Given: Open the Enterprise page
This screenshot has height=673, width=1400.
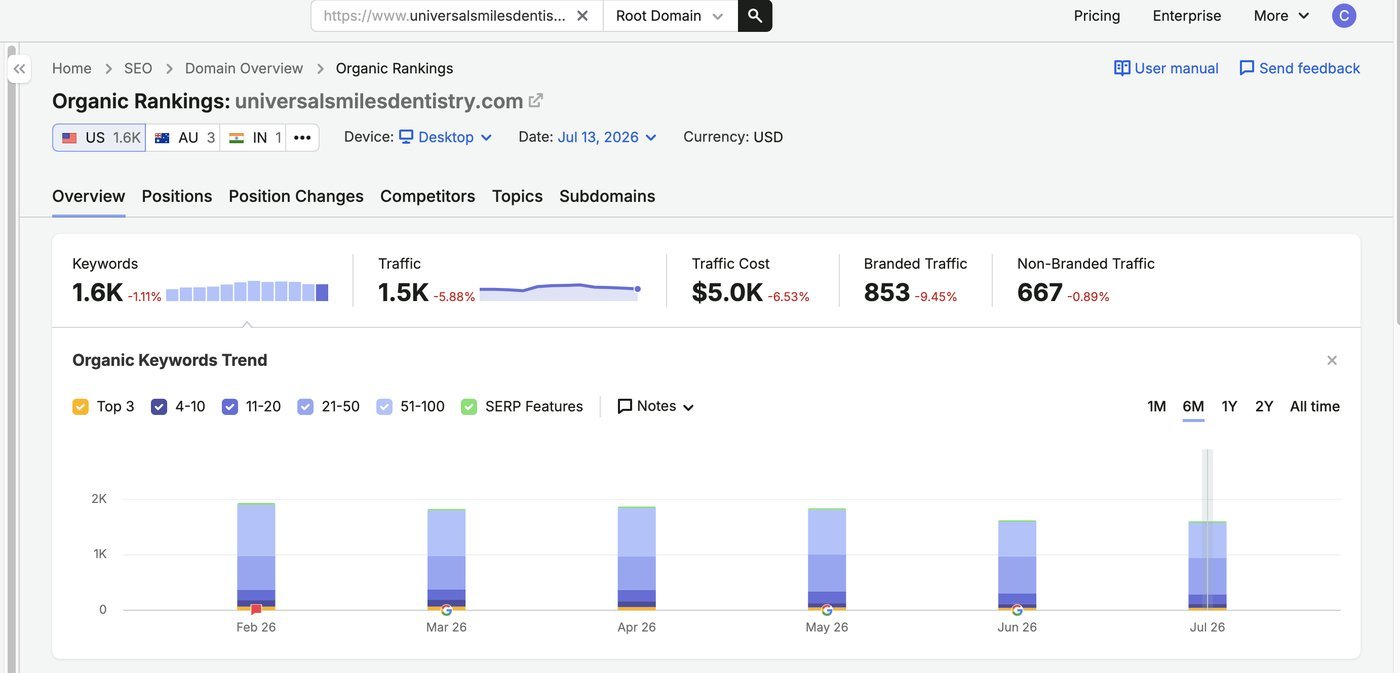Looking at the screenshot, I should point(1187,16).
